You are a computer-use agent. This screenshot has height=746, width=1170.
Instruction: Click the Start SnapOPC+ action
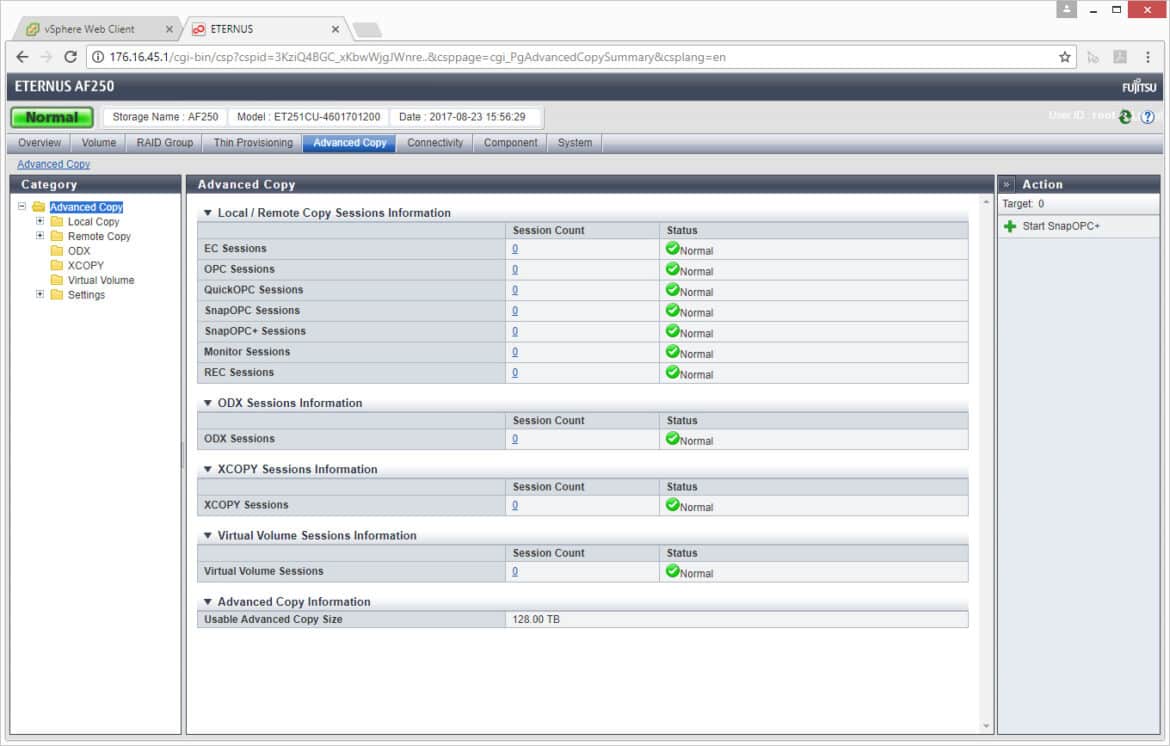(1060, 226)
